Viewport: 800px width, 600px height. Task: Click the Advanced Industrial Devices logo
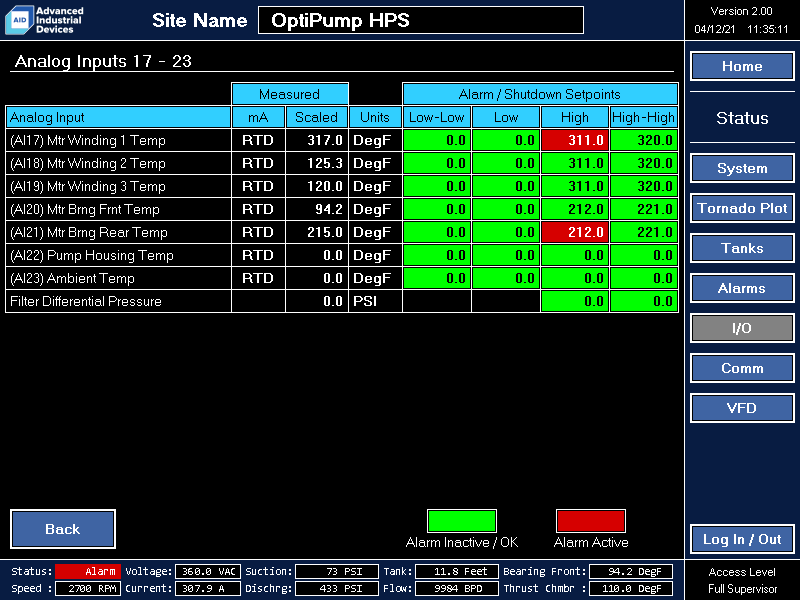tap(44, 20)
